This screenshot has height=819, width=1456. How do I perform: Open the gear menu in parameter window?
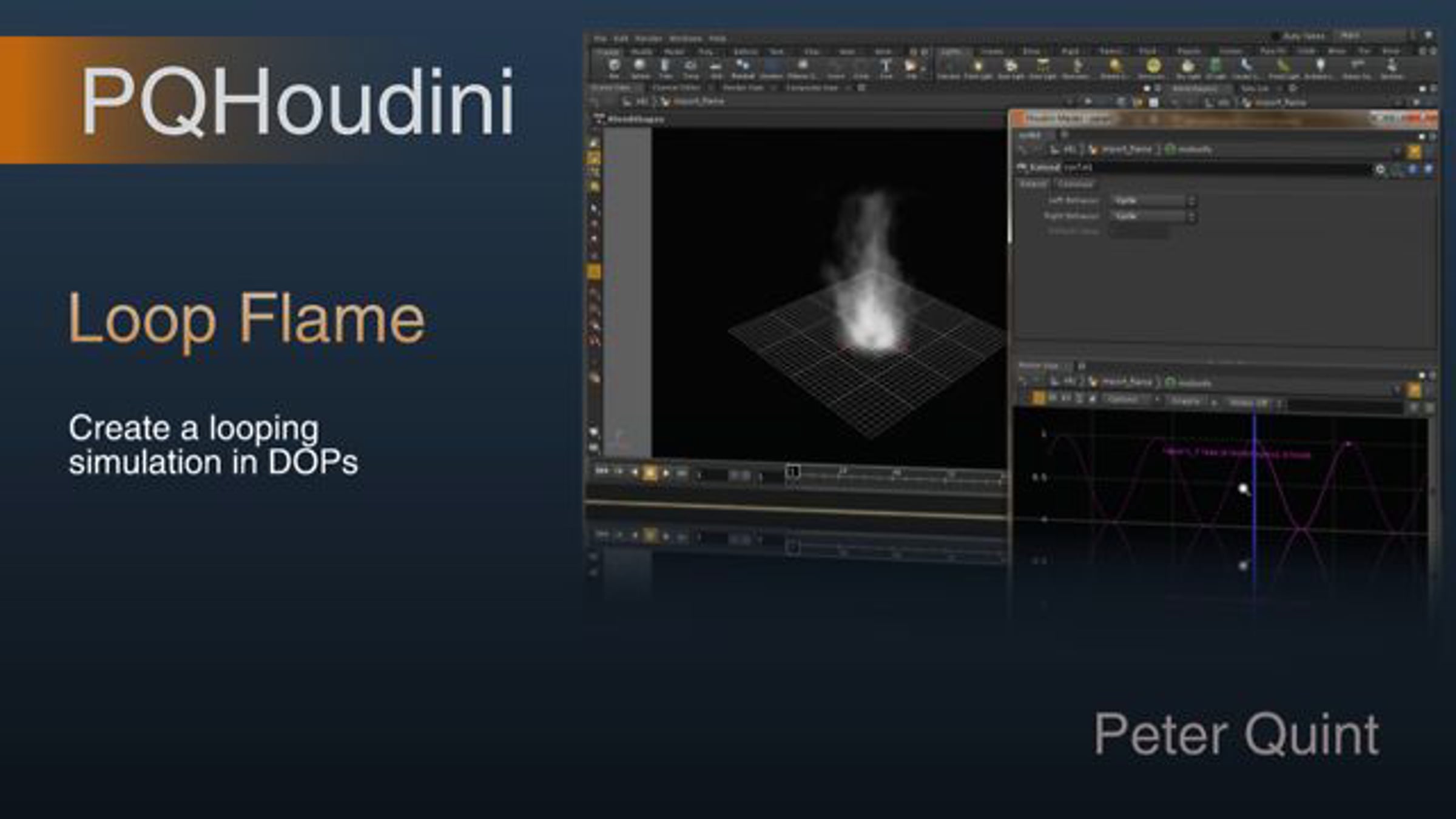click(x=1380, y=169)
